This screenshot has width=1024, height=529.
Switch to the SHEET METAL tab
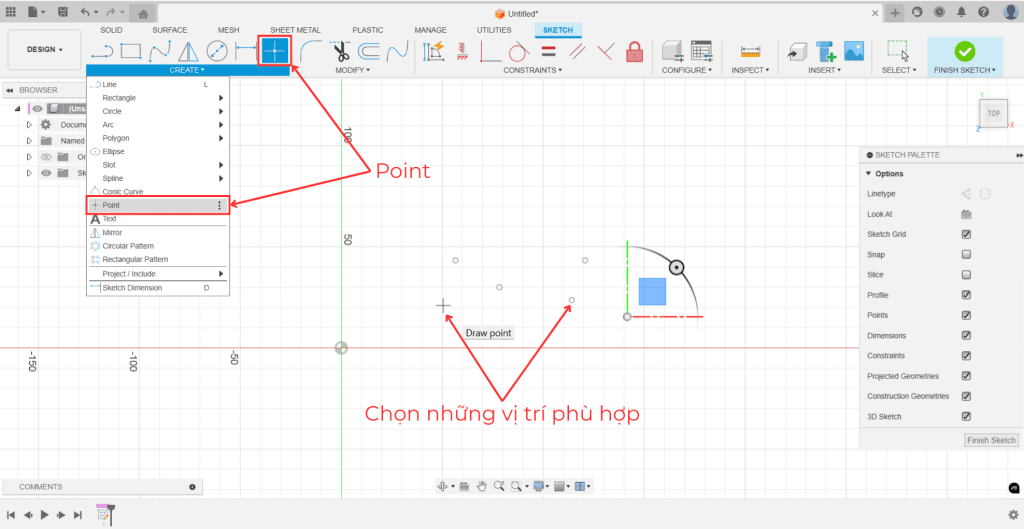click(x=295, y=30)
